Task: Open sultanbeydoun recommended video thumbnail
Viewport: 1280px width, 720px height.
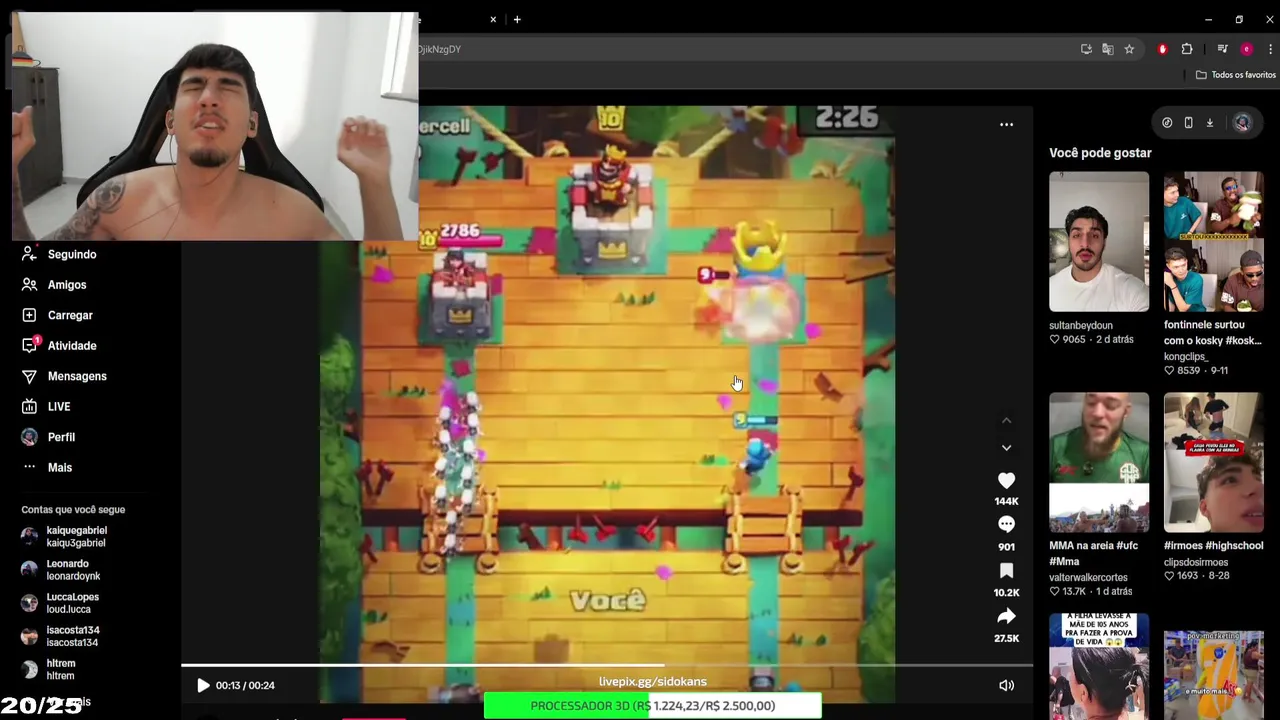Action: [1099, 242]
